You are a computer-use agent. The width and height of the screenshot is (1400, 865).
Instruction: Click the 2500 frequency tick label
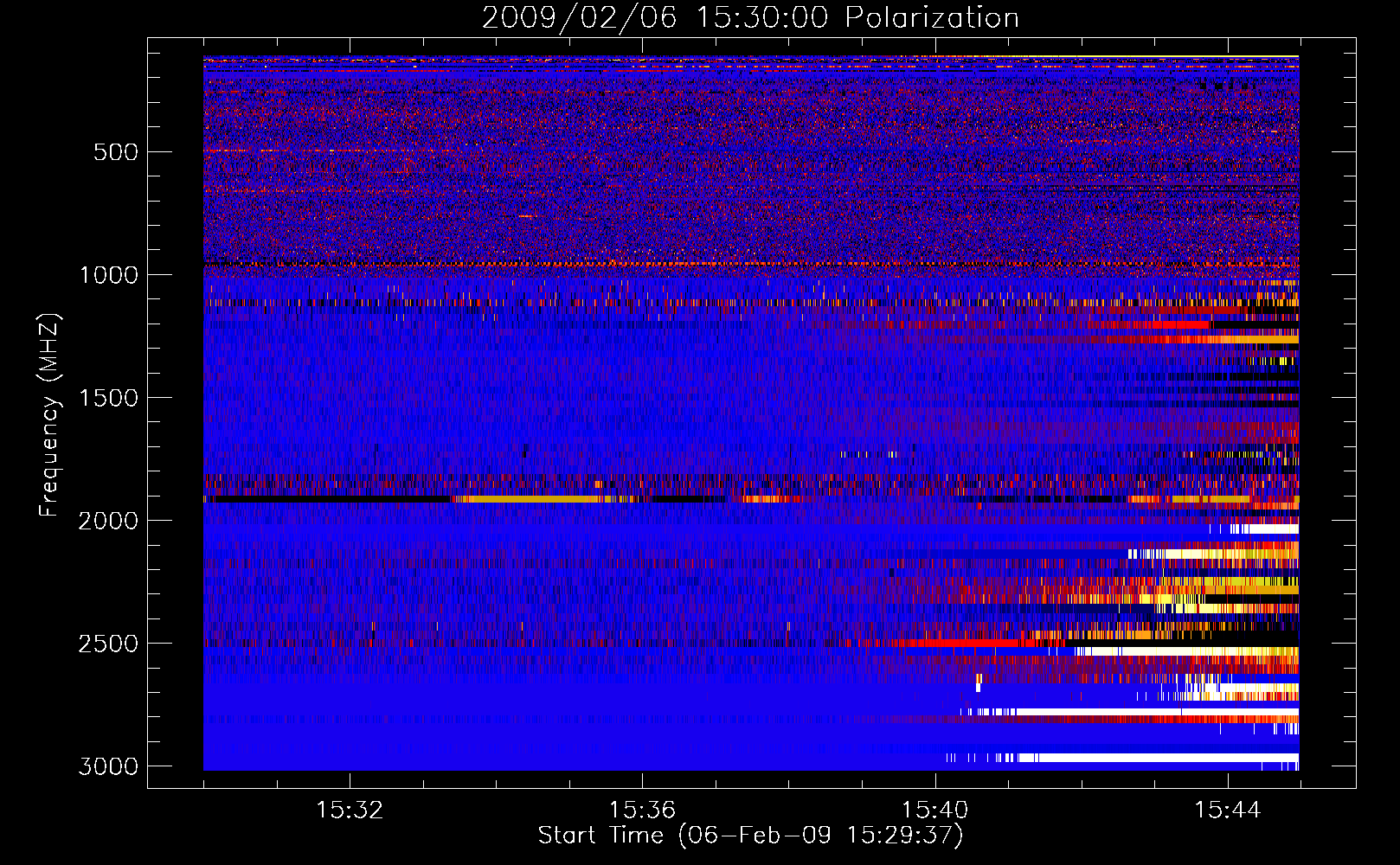(108, 644)
